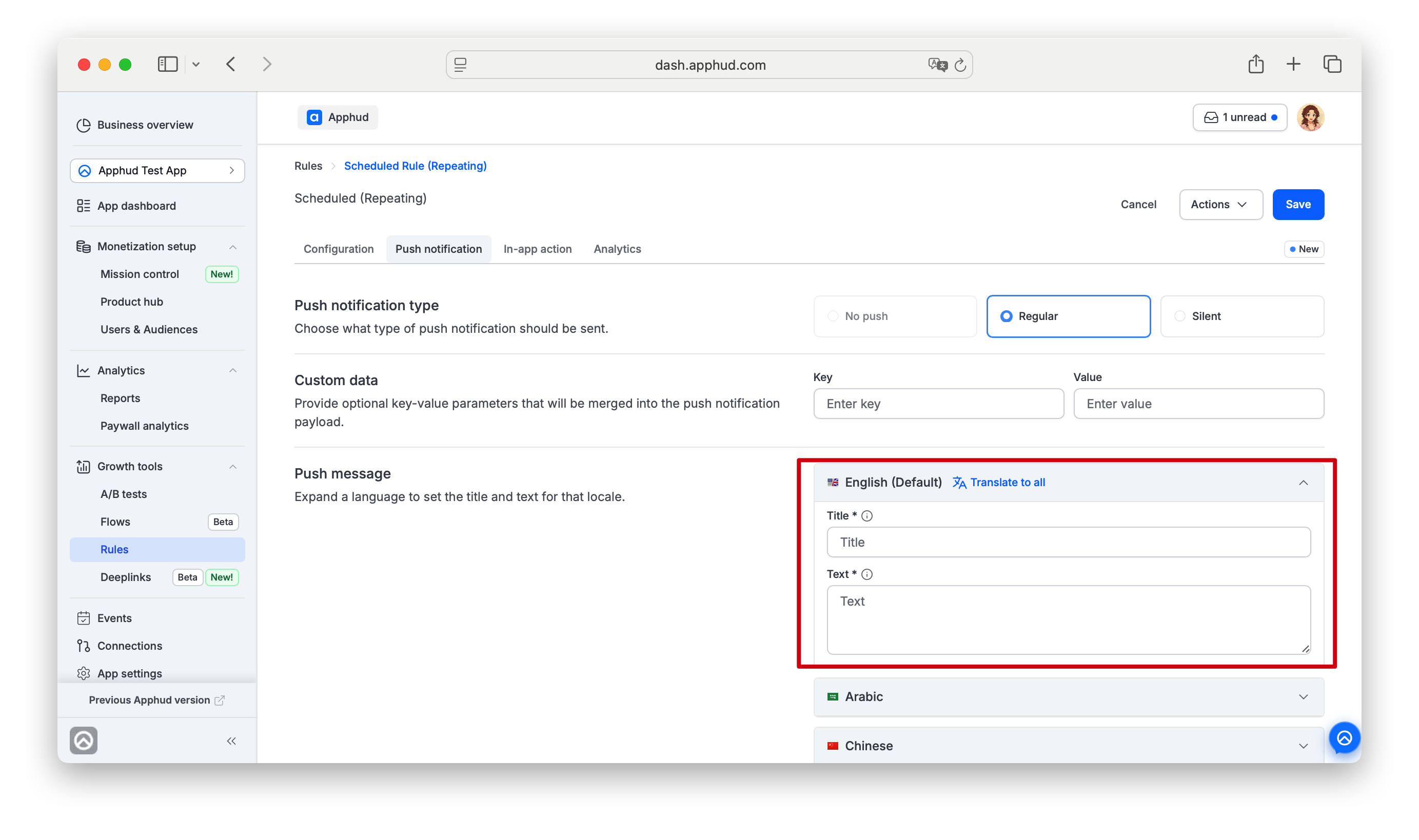
Task: Click the Cancel button
Action: tap(1138, 204)
